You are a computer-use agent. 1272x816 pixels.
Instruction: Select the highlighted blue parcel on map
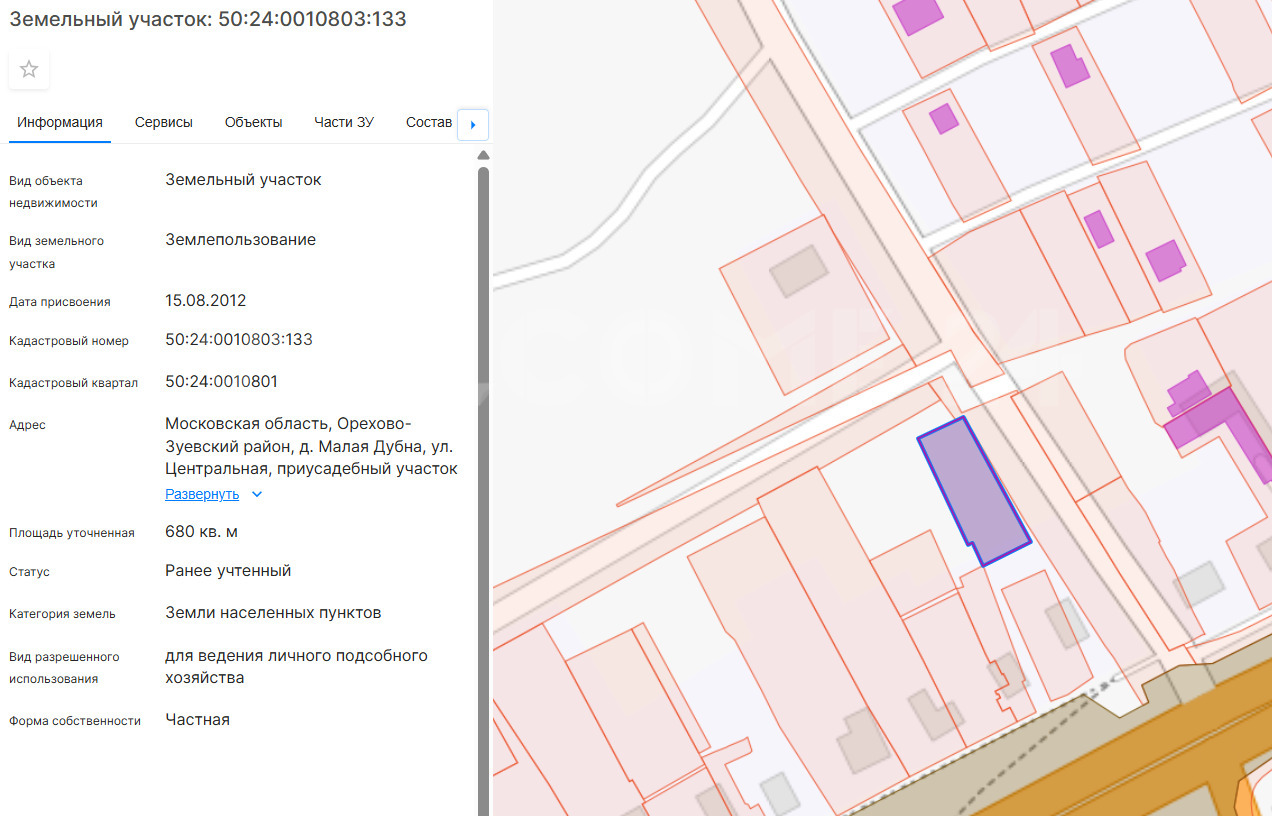972,490
